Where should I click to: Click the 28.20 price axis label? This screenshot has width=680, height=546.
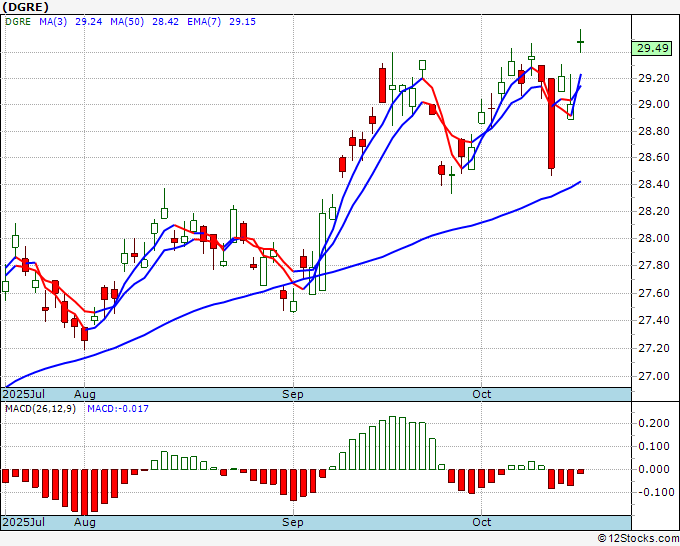(654, 211)
